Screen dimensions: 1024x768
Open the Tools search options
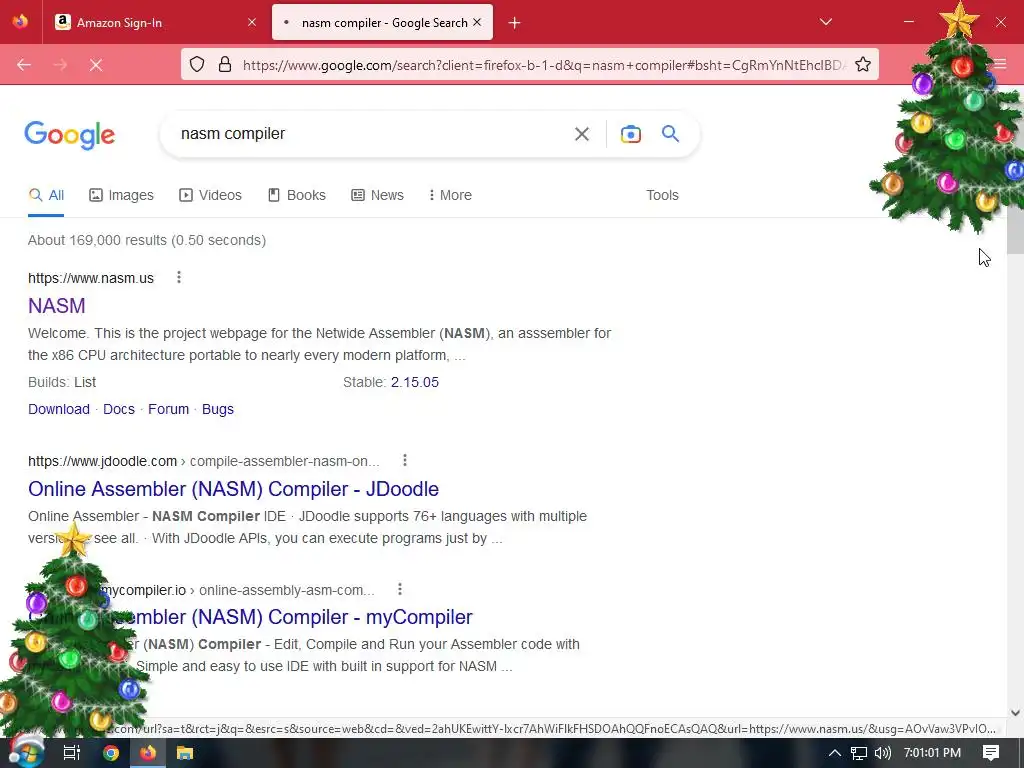pos(662,195)
